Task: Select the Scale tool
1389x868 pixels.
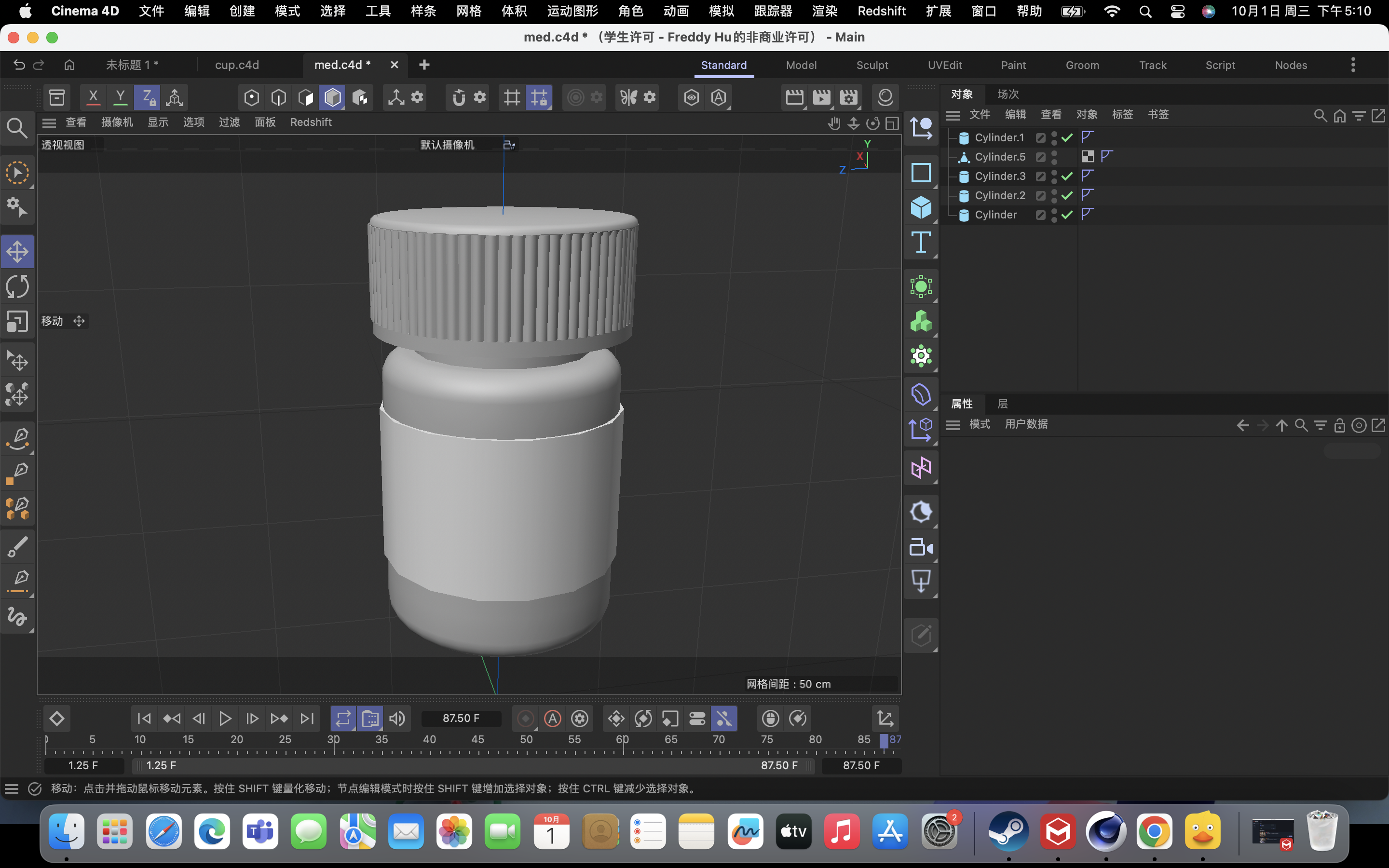Action: pyautogui.click(x=18, y=322)
